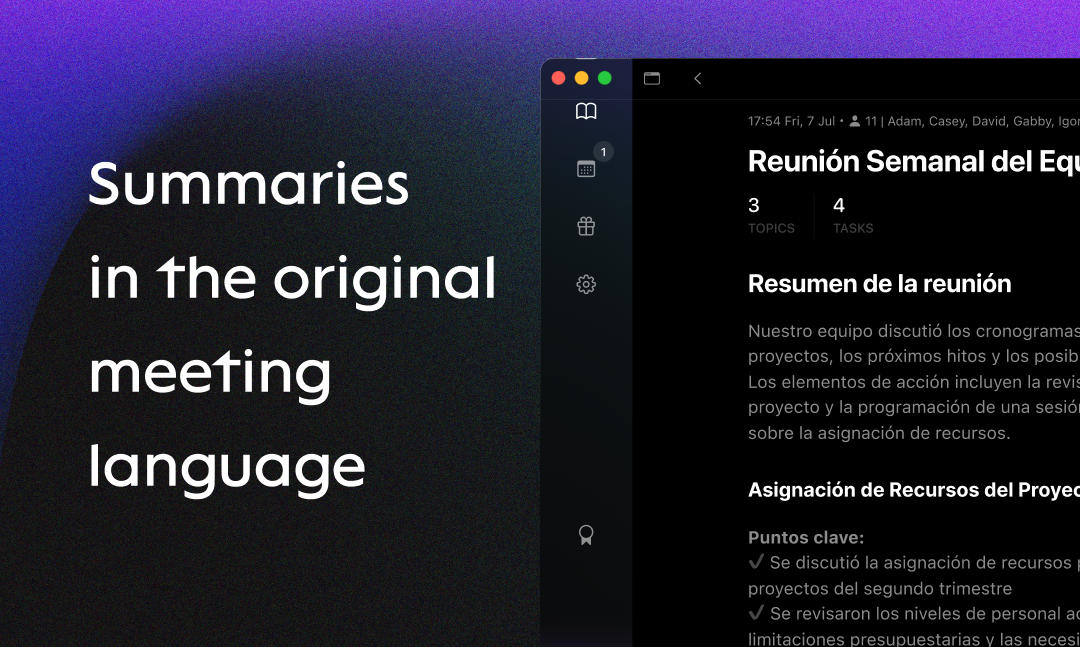Image resolution: width=1080 pixels, height=647 pixels.
Task: Open the gift box icon in sidebar
Action: pyautogui.click(x=586, y=226)
